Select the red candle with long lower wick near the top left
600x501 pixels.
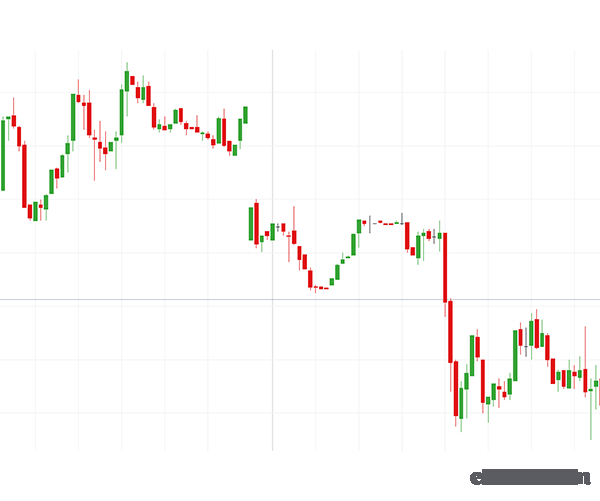point(95,155)
